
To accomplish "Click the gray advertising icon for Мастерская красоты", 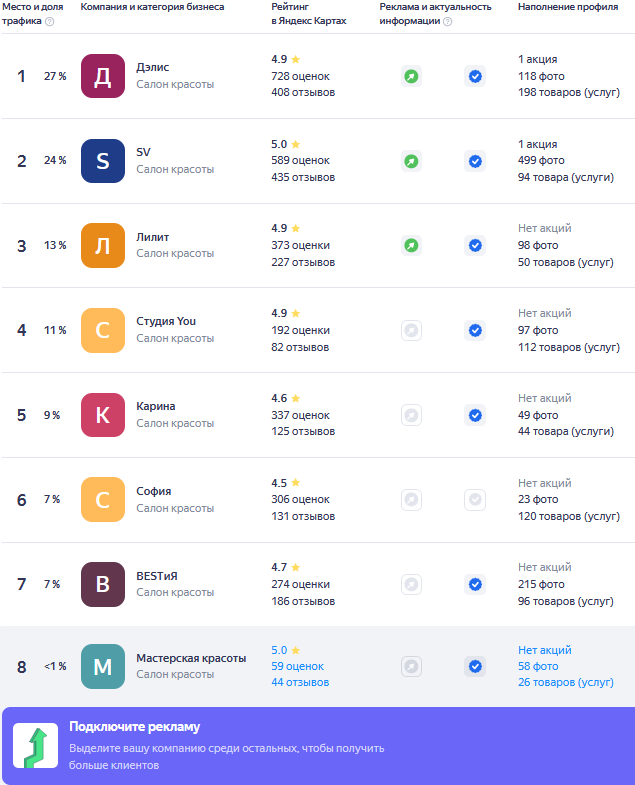I will pos(411,666).
